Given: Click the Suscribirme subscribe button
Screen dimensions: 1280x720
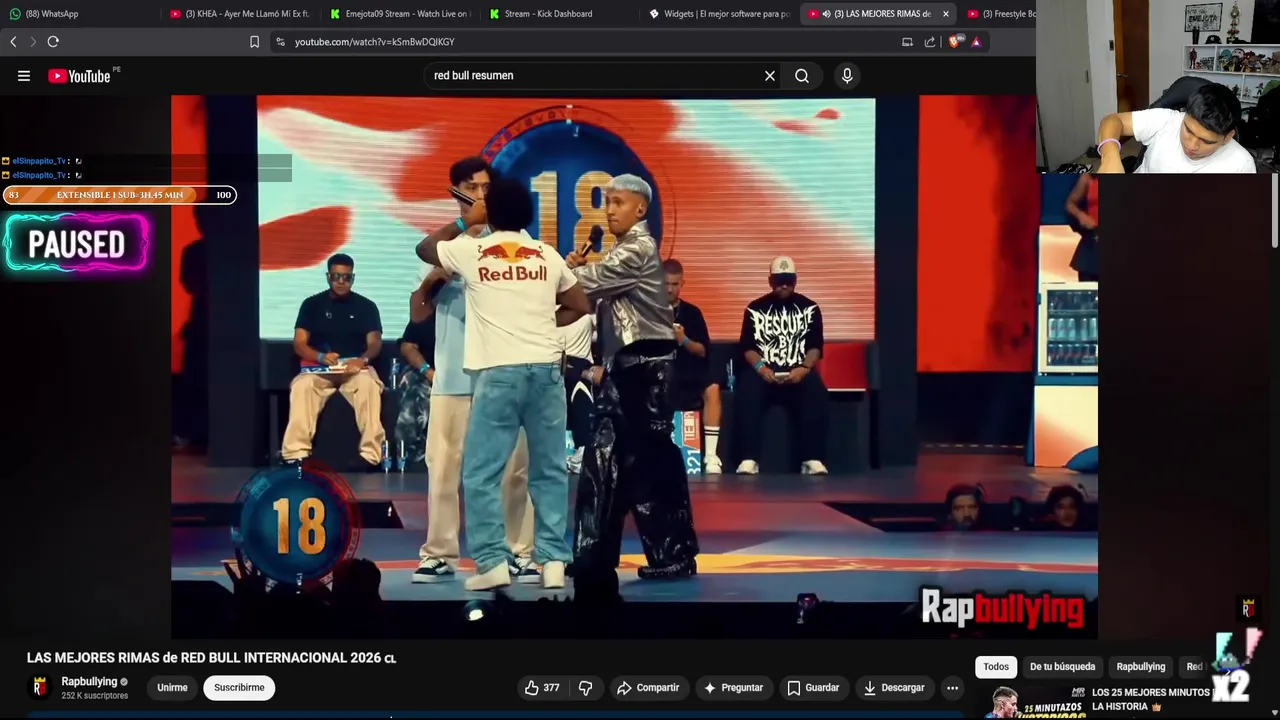Looking at the screenshot, I should click(x=239, y=688).
